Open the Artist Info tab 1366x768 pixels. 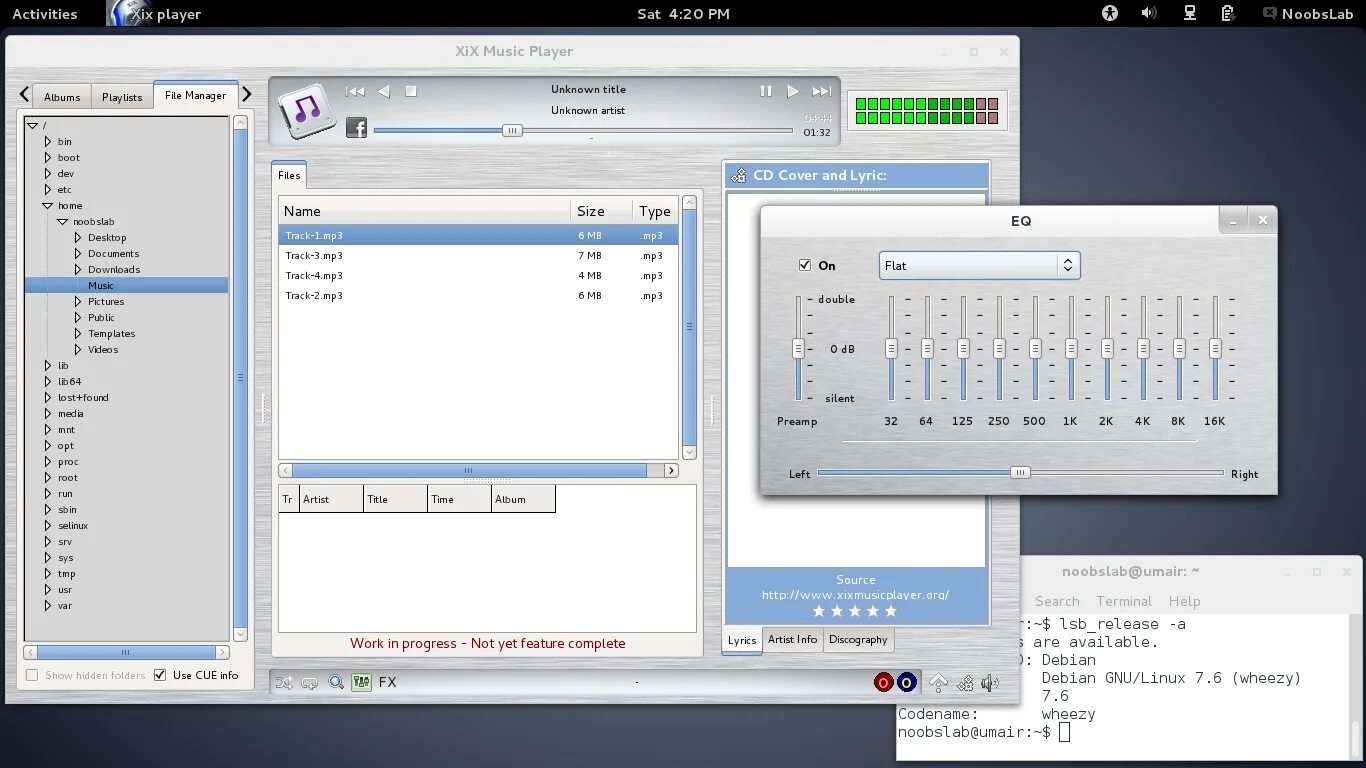[792, 639]
